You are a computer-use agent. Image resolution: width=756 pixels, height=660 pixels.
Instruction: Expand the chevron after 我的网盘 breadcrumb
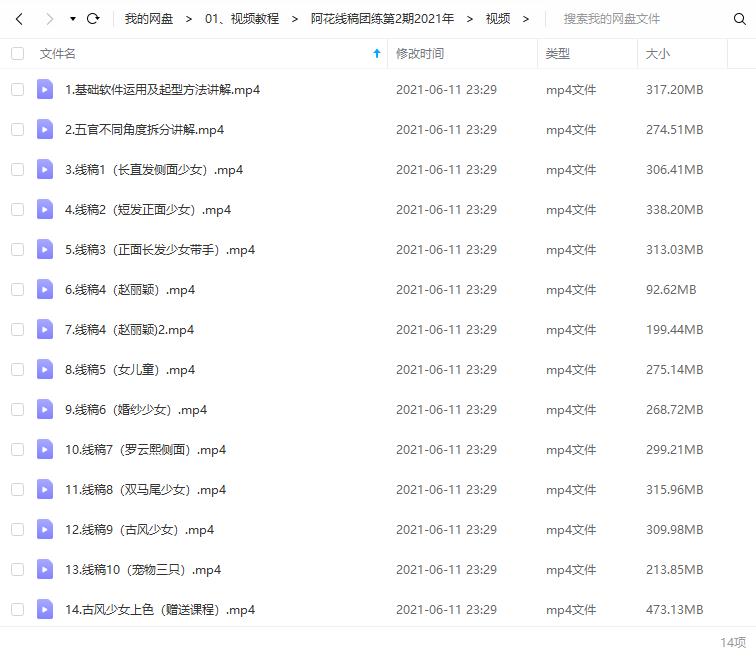pos(189,19)
